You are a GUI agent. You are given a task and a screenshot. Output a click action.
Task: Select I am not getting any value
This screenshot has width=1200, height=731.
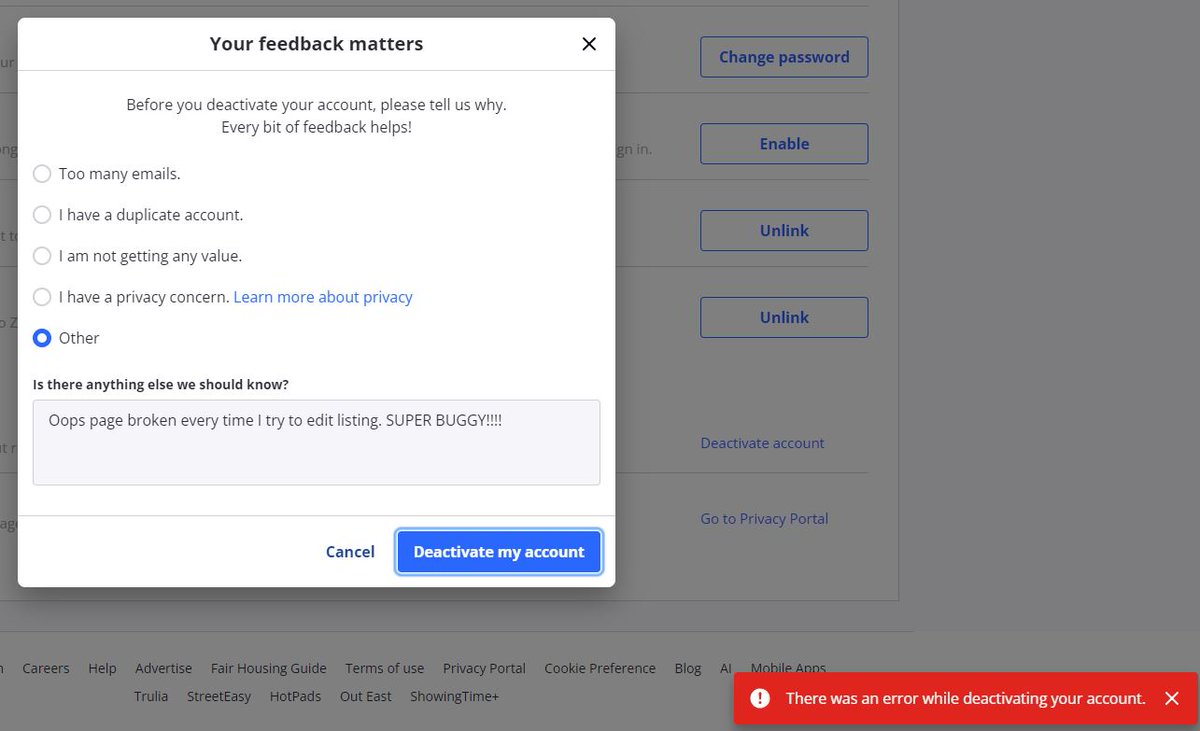(x=42, y=256)
